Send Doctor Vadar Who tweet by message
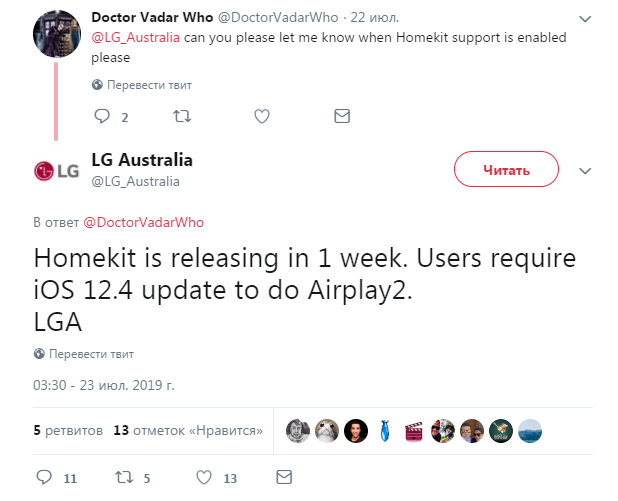Viewport: 618px width, 501px height. point(342,117)
